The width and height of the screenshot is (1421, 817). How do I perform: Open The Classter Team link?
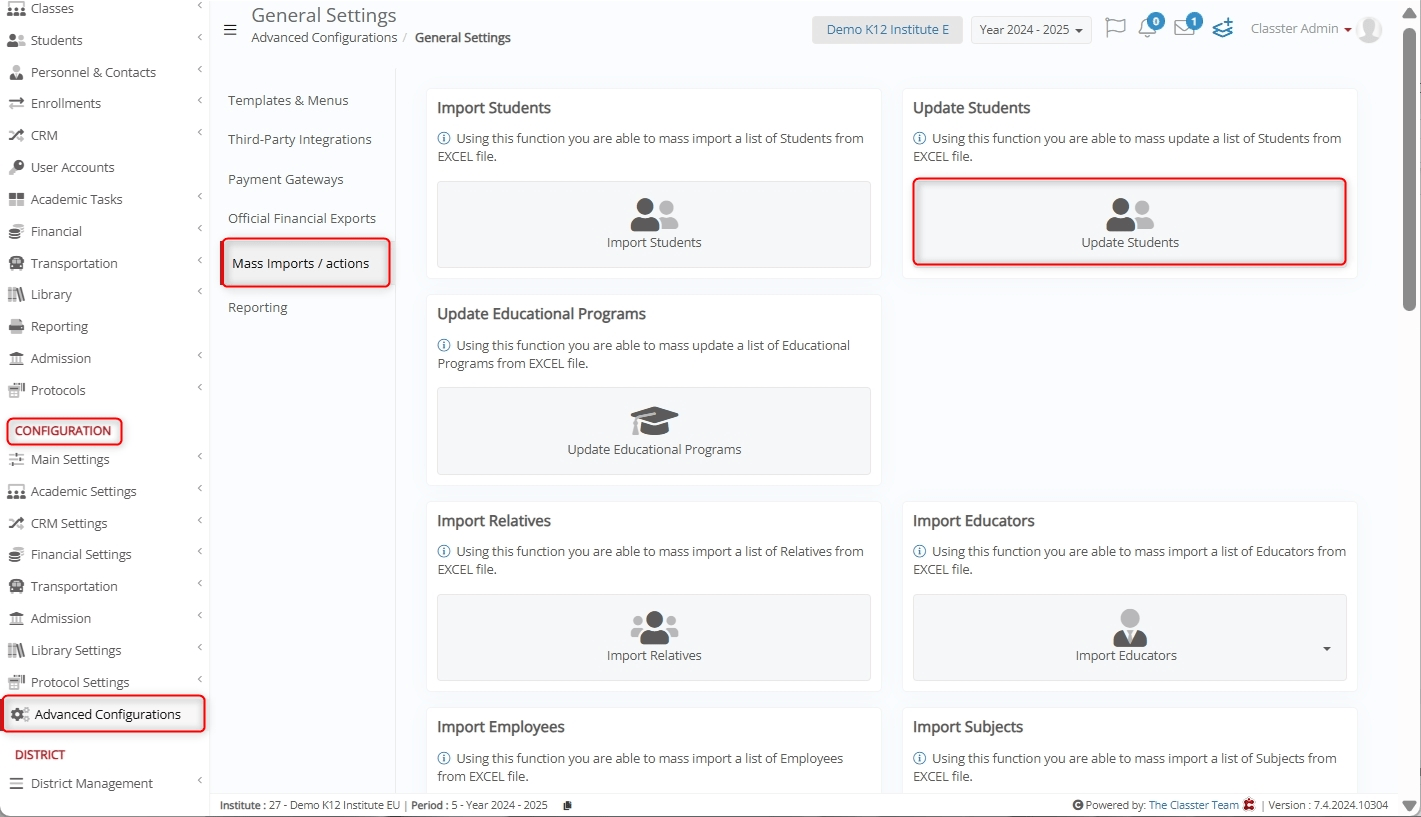1193,805
